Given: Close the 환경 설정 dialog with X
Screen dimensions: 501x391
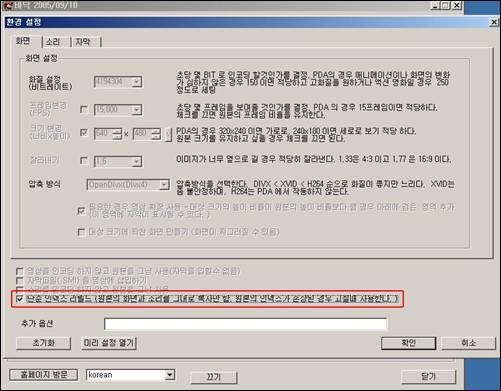Looking at the screenshot, I should (x=493, y=22).
